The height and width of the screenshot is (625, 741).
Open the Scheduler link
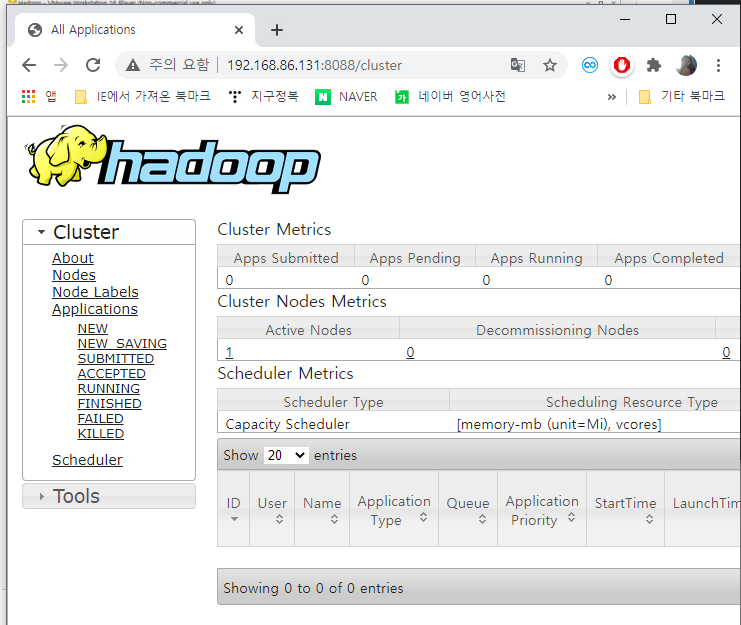(87, 460)
